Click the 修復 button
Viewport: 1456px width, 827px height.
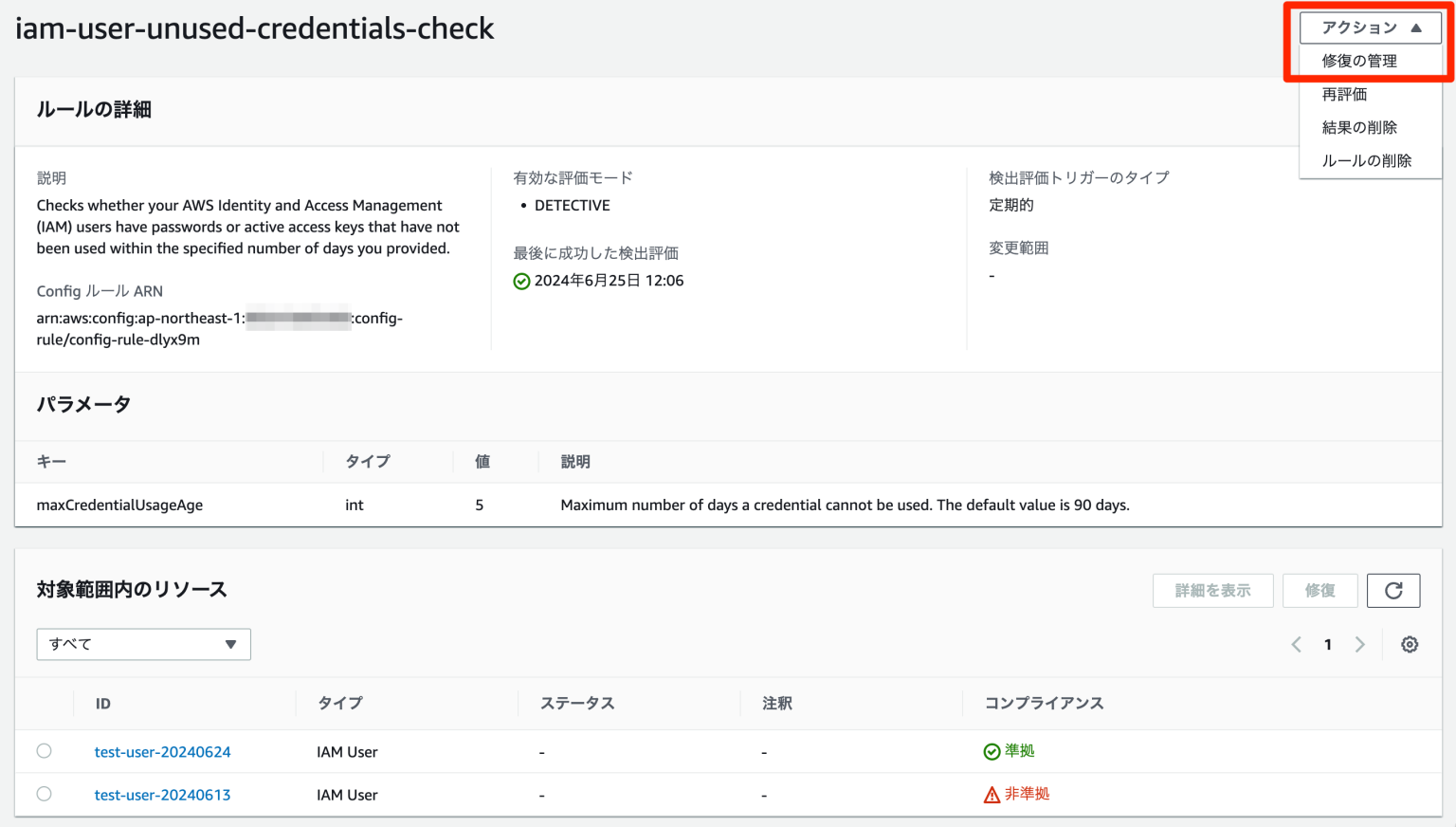pos(1320,590)
